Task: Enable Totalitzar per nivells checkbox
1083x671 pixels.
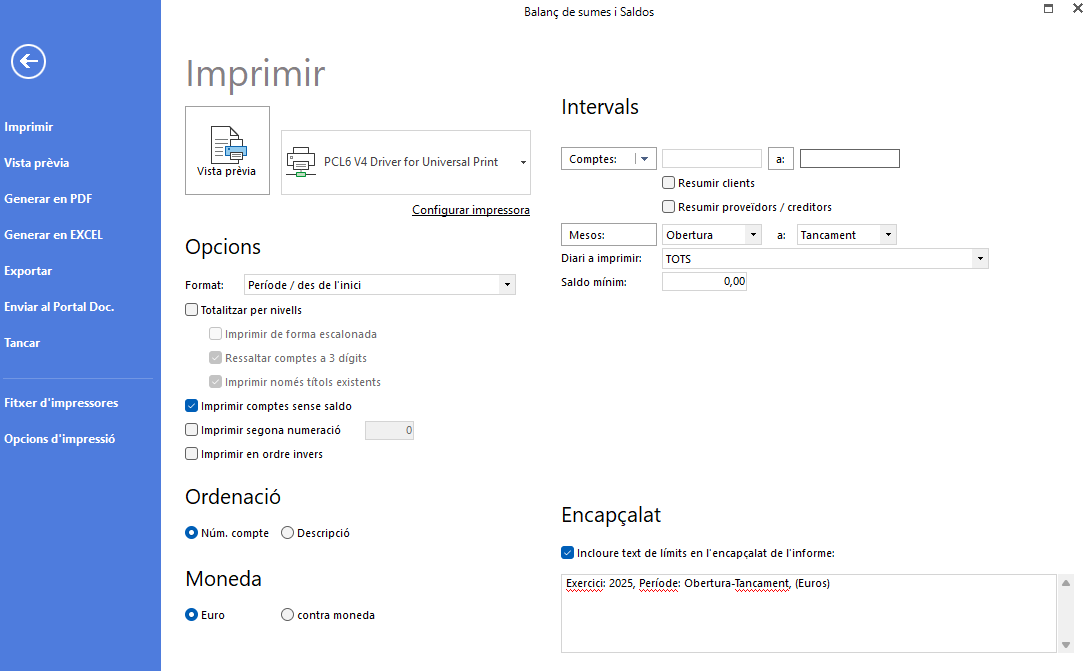Action: [x=192, y=310]
